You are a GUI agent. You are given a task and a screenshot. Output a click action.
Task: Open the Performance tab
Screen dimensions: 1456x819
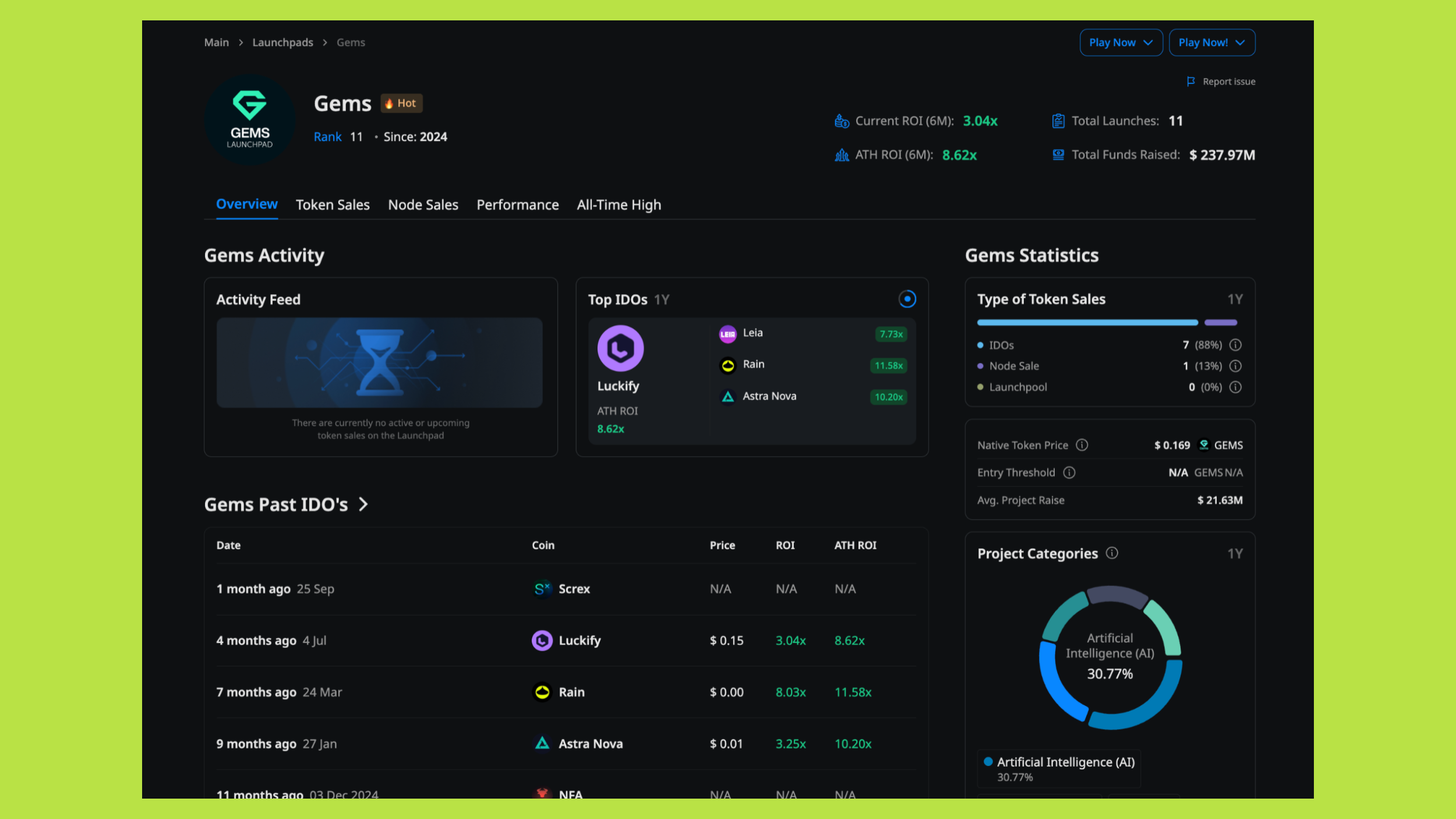click(x=517, y=205)
